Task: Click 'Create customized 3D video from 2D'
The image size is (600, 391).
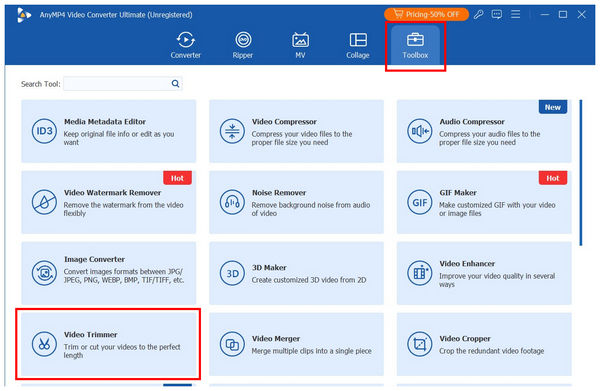Action: click(309, 280)
